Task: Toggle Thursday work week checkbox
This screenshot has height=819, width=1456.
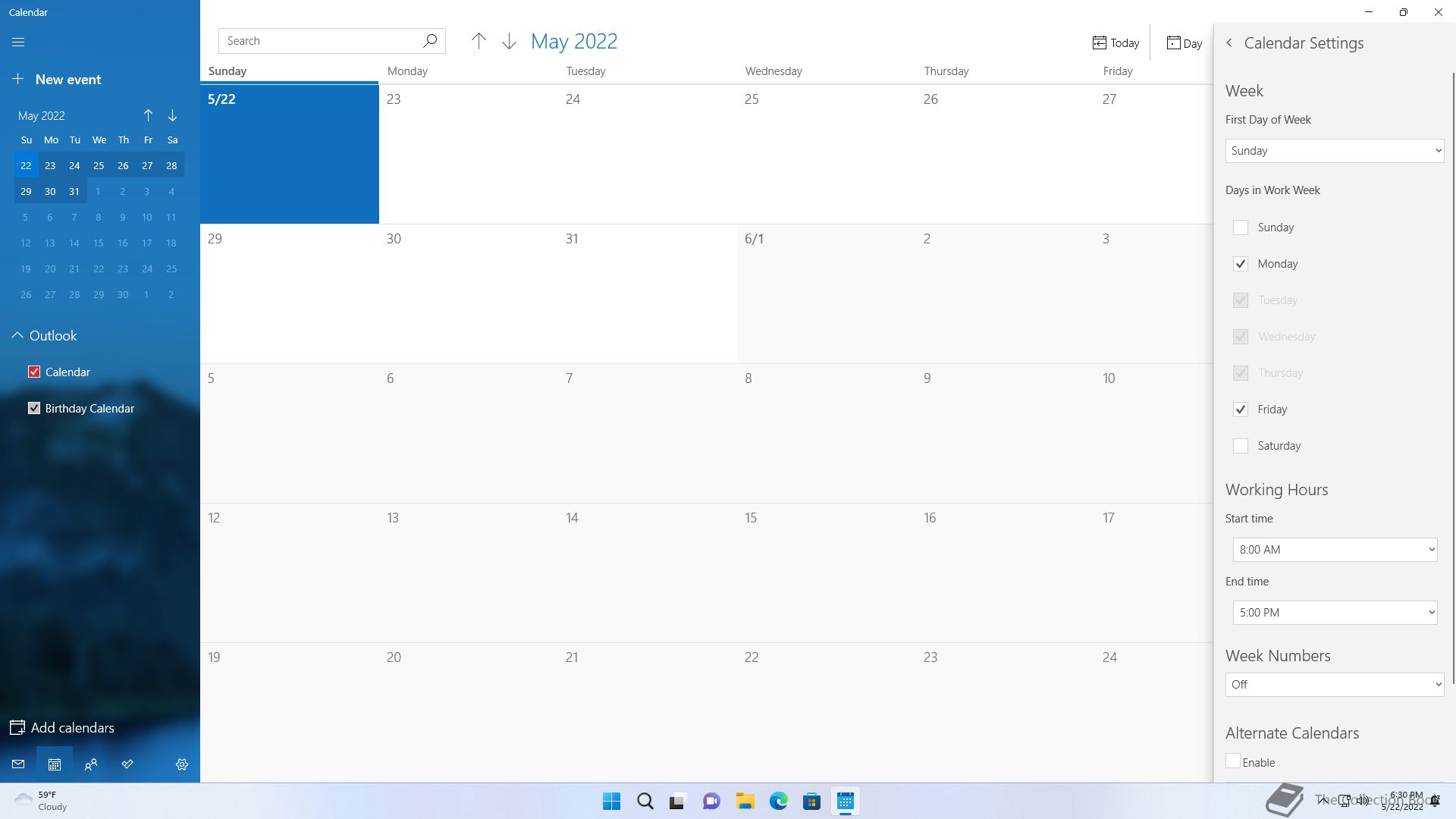Action: 1241,373
